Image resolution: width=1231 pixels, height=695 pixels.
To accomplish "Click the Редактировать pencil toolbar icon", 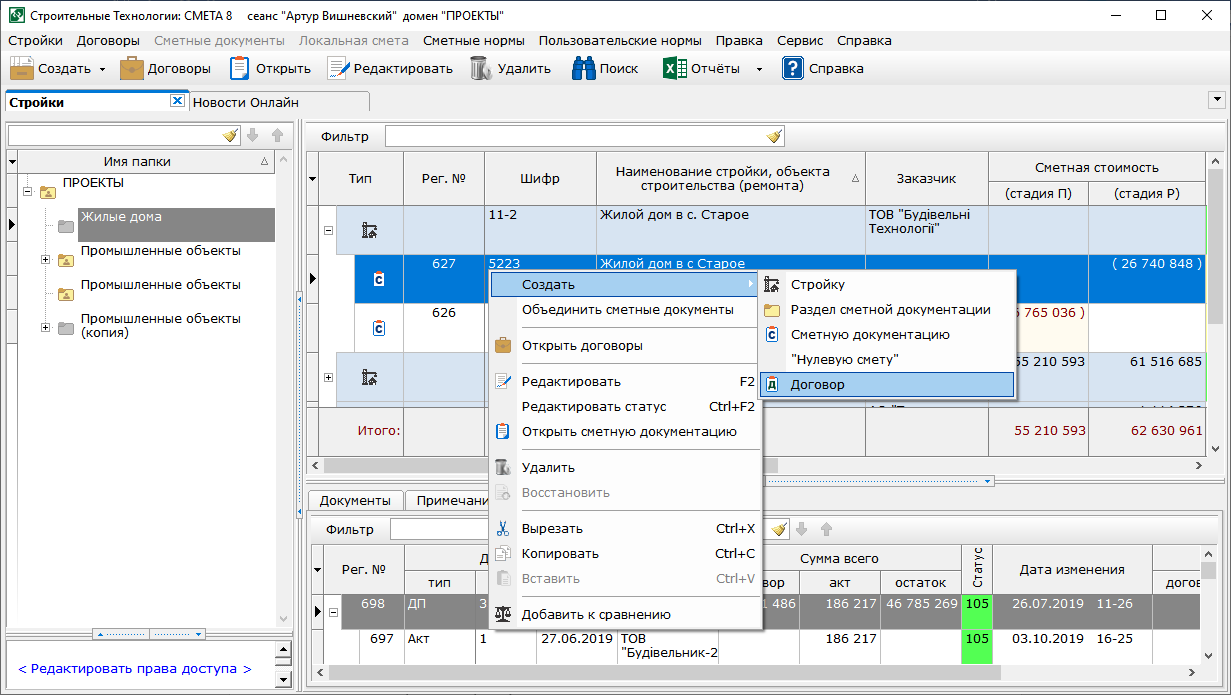I will click(338, 69).
